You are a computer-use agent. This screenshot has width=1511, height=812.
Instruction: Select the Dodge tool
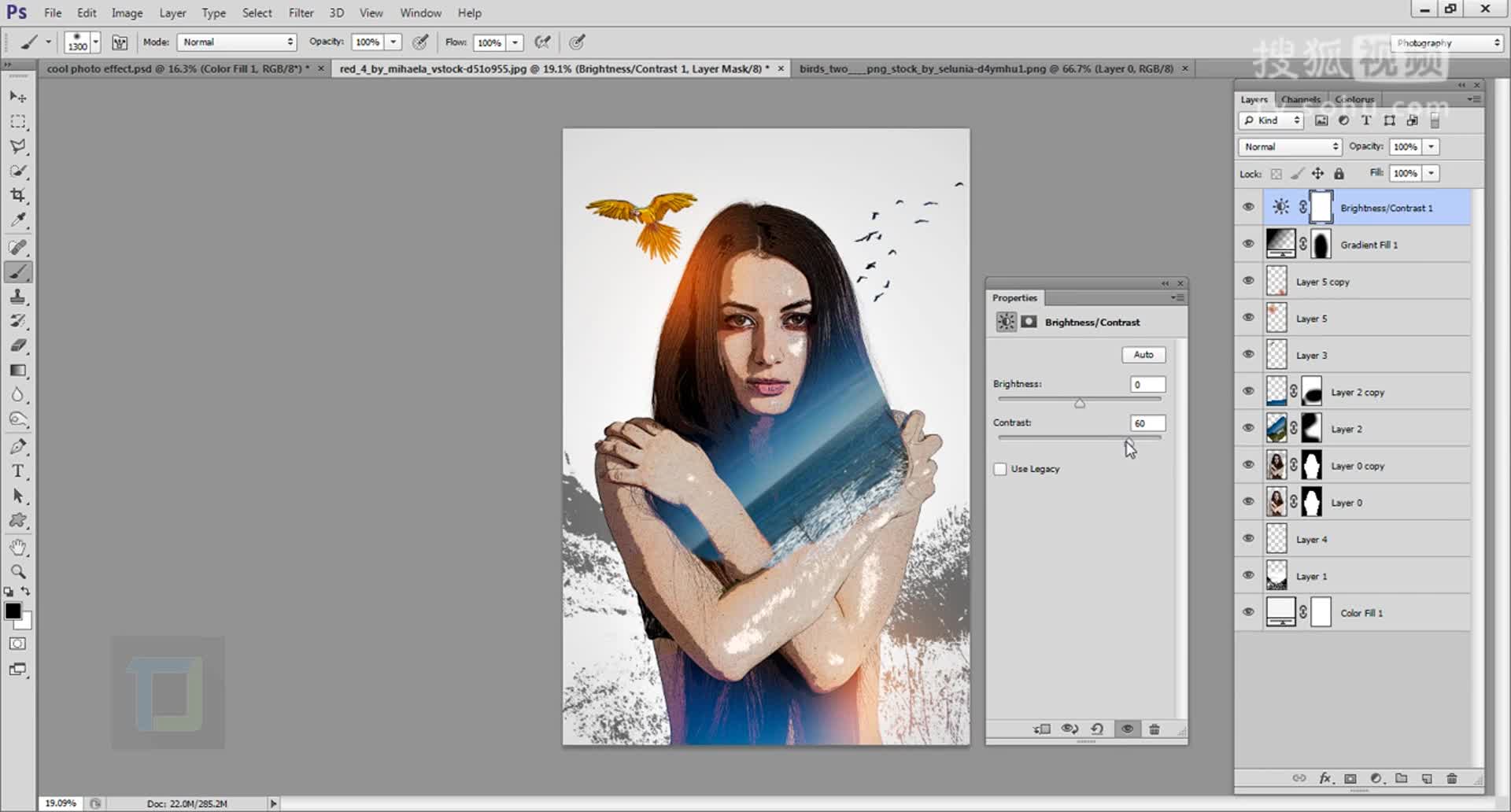[x=17, y=419]
